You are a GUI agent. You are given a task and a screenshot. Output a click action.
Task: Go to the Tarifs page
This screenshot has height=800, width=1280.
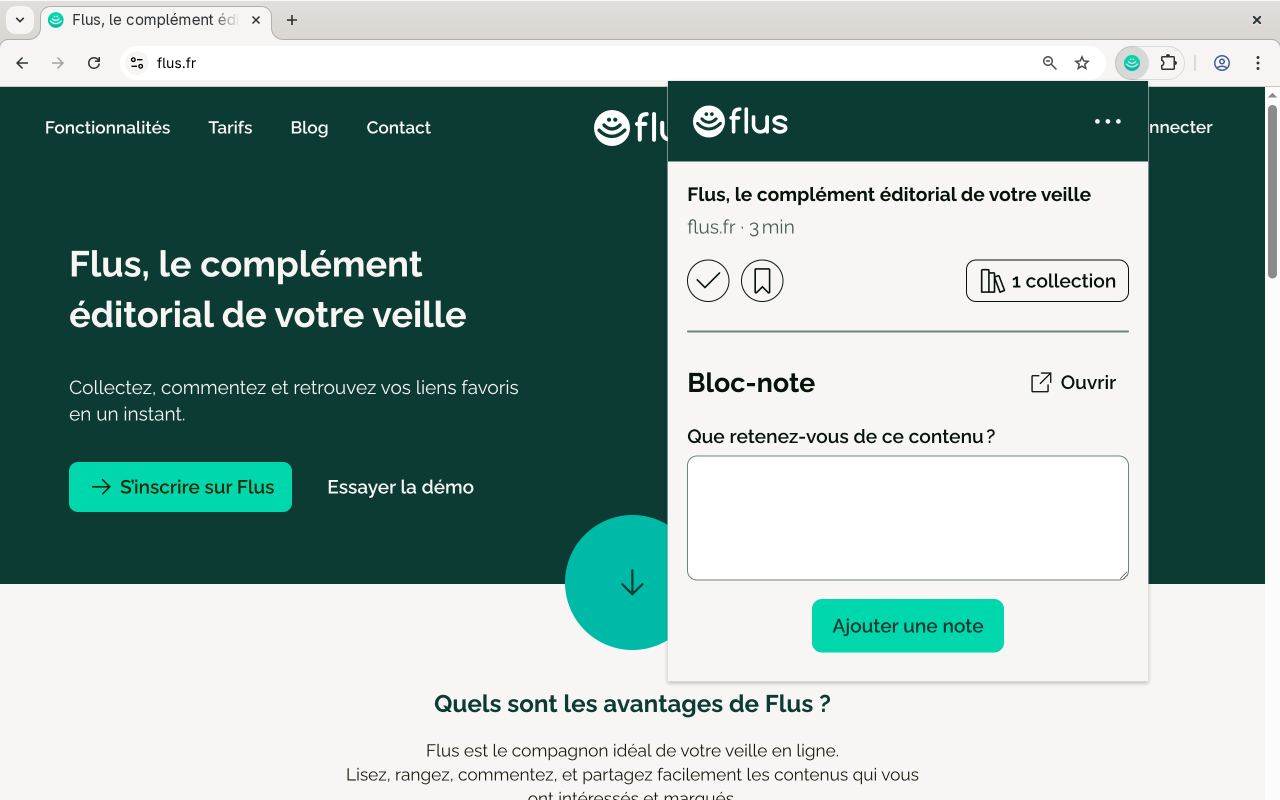[x=230, y=127]
